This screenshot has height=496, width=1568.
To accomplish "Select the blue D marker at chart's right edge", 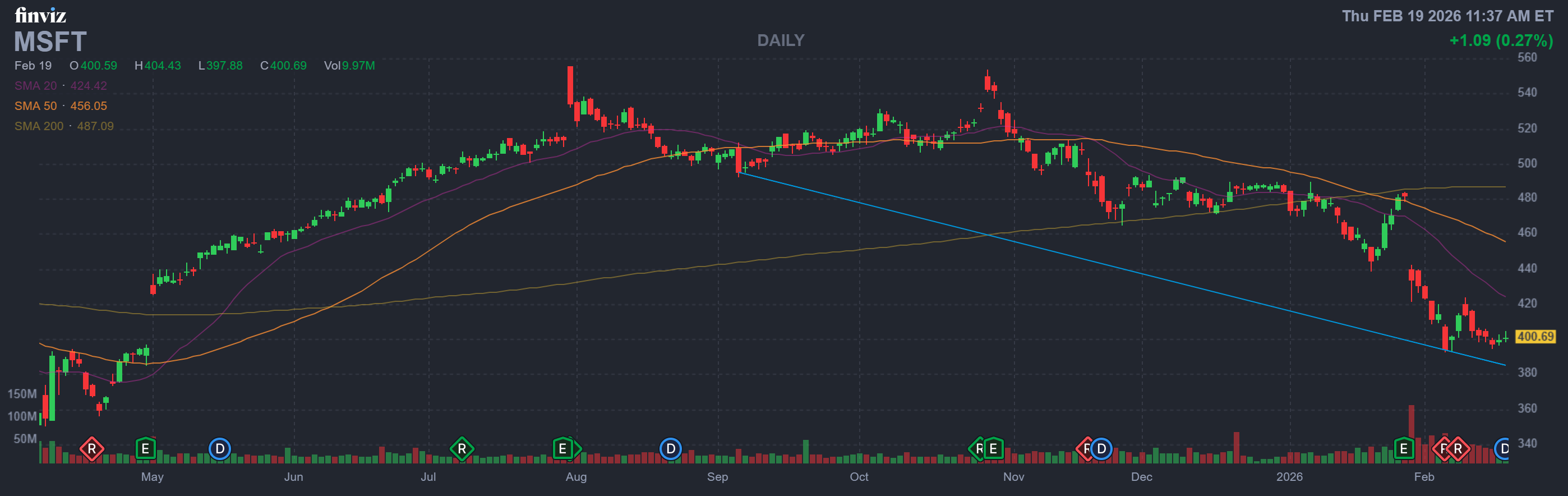I will [1504, 449].
